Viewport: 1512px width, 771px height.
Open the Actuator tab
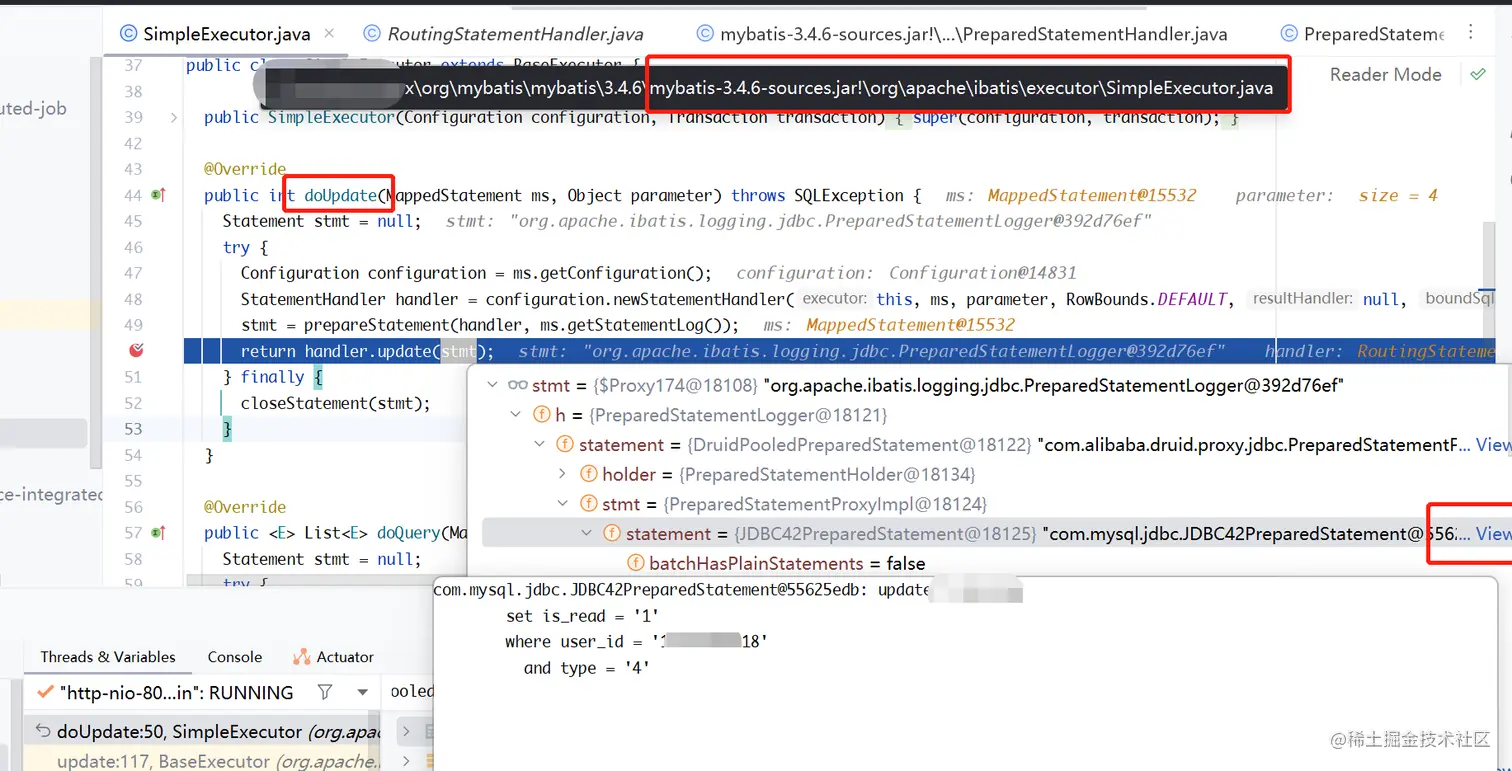(334, 657)
